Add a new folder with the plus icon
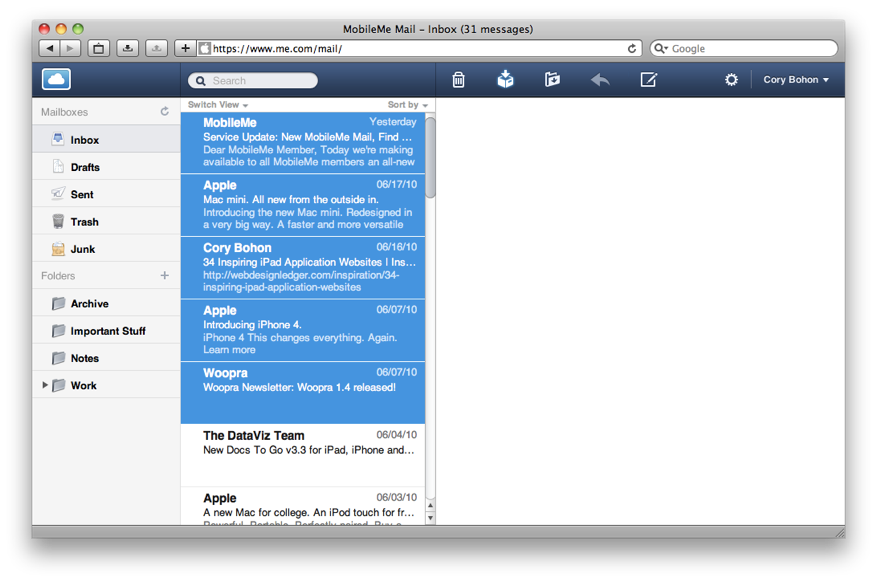 [x=164, y=275]
